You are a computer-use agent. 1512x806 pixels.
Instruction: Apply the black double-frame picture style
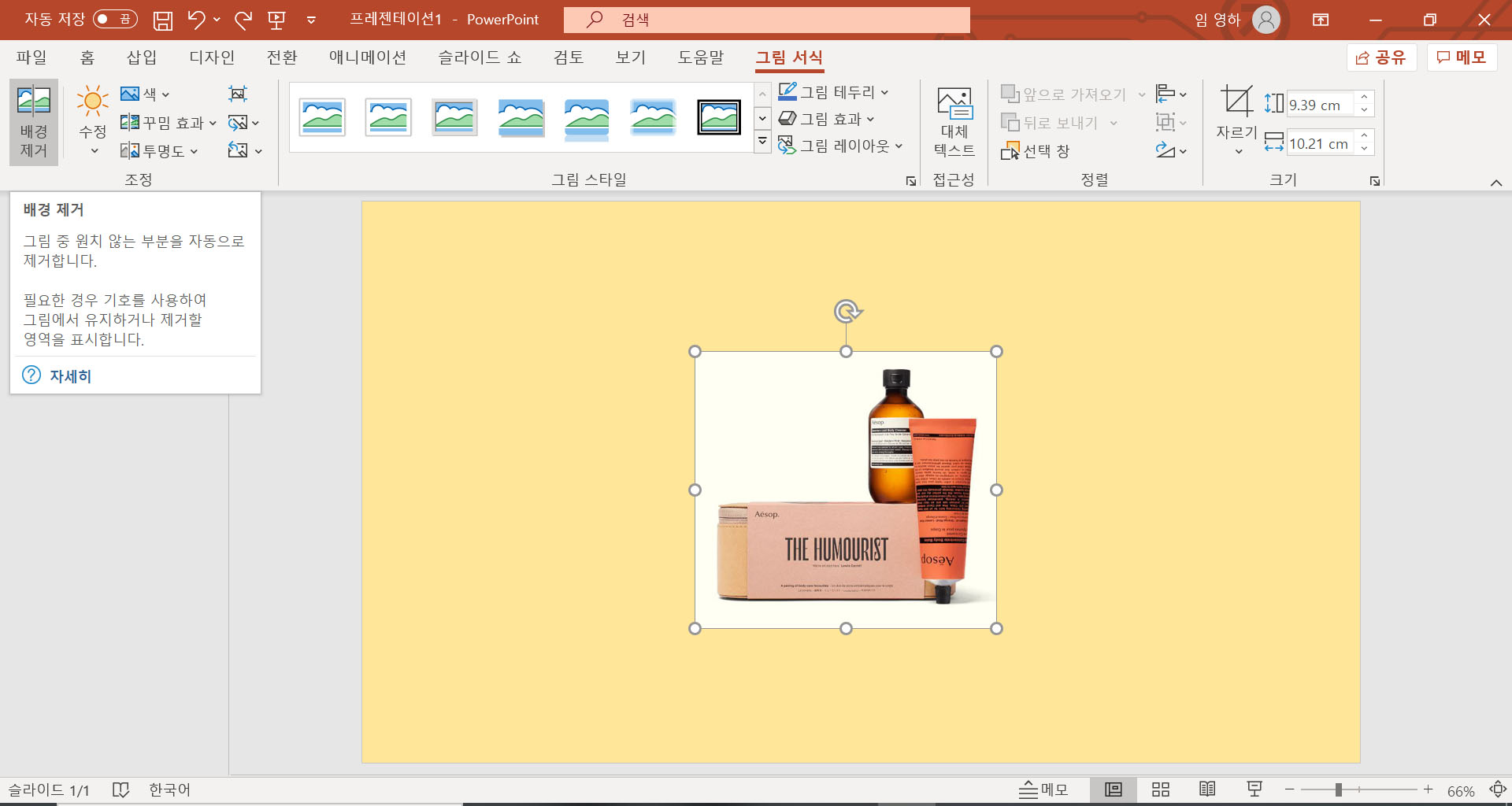tap(719, 118)
